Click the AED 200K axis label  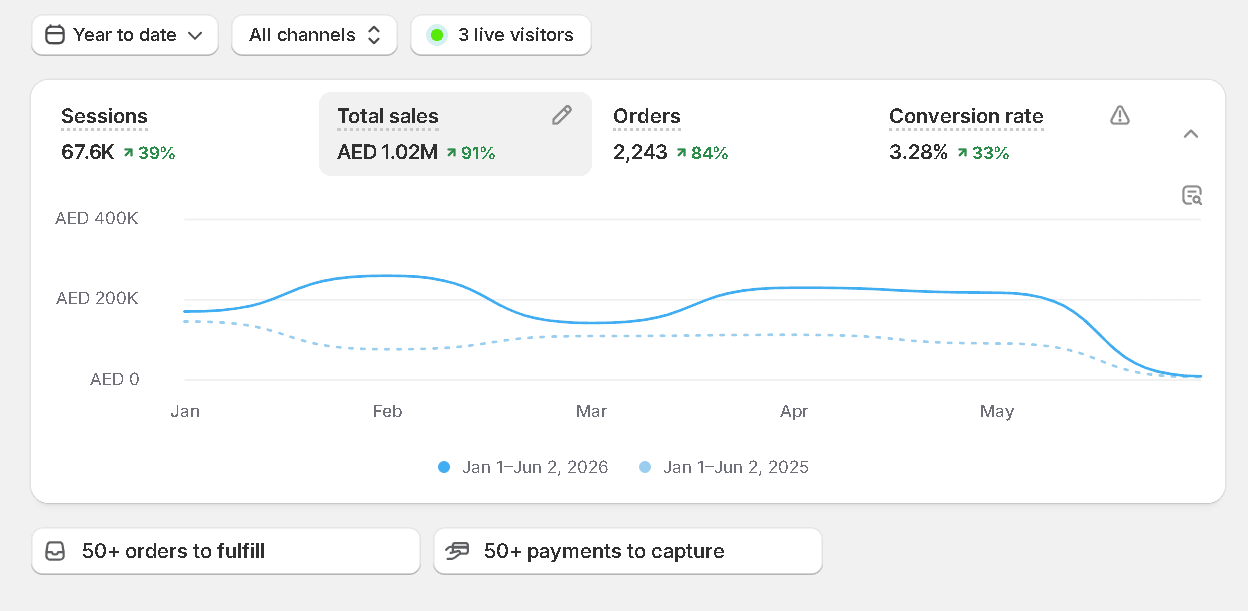click(97, 298)
